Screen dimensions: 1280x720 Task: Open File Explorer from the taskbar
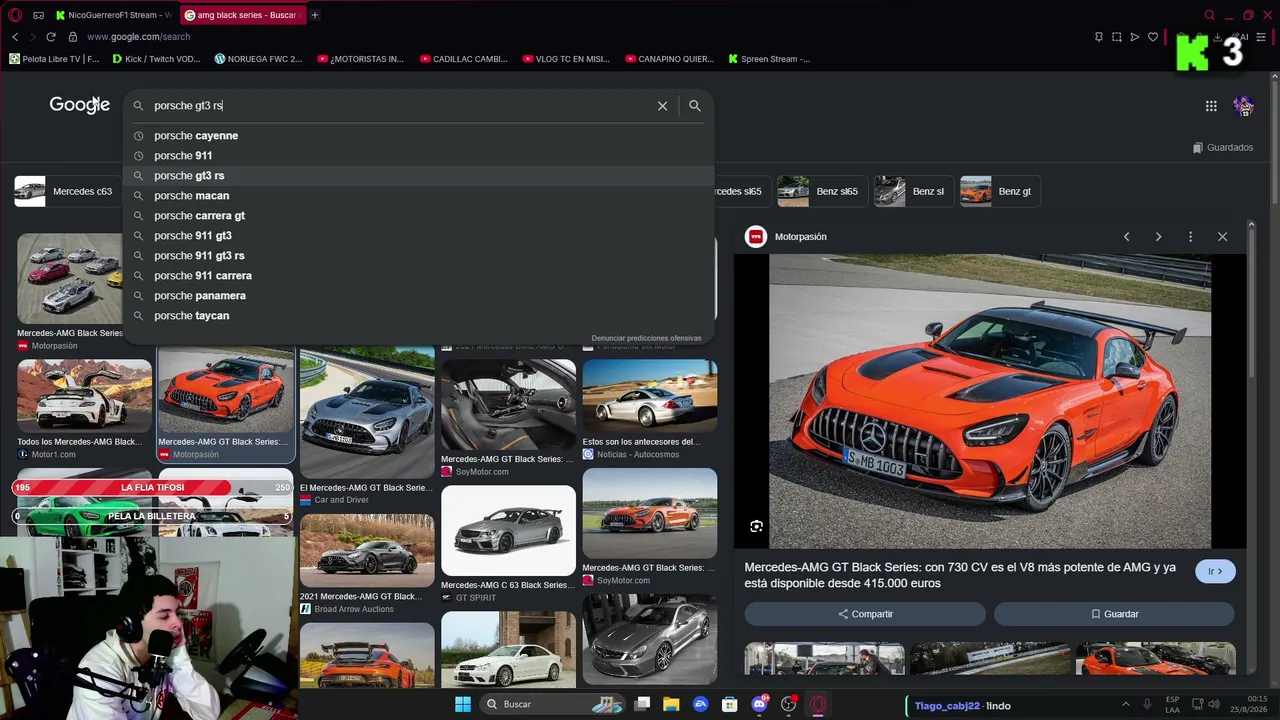coord(671,704)
